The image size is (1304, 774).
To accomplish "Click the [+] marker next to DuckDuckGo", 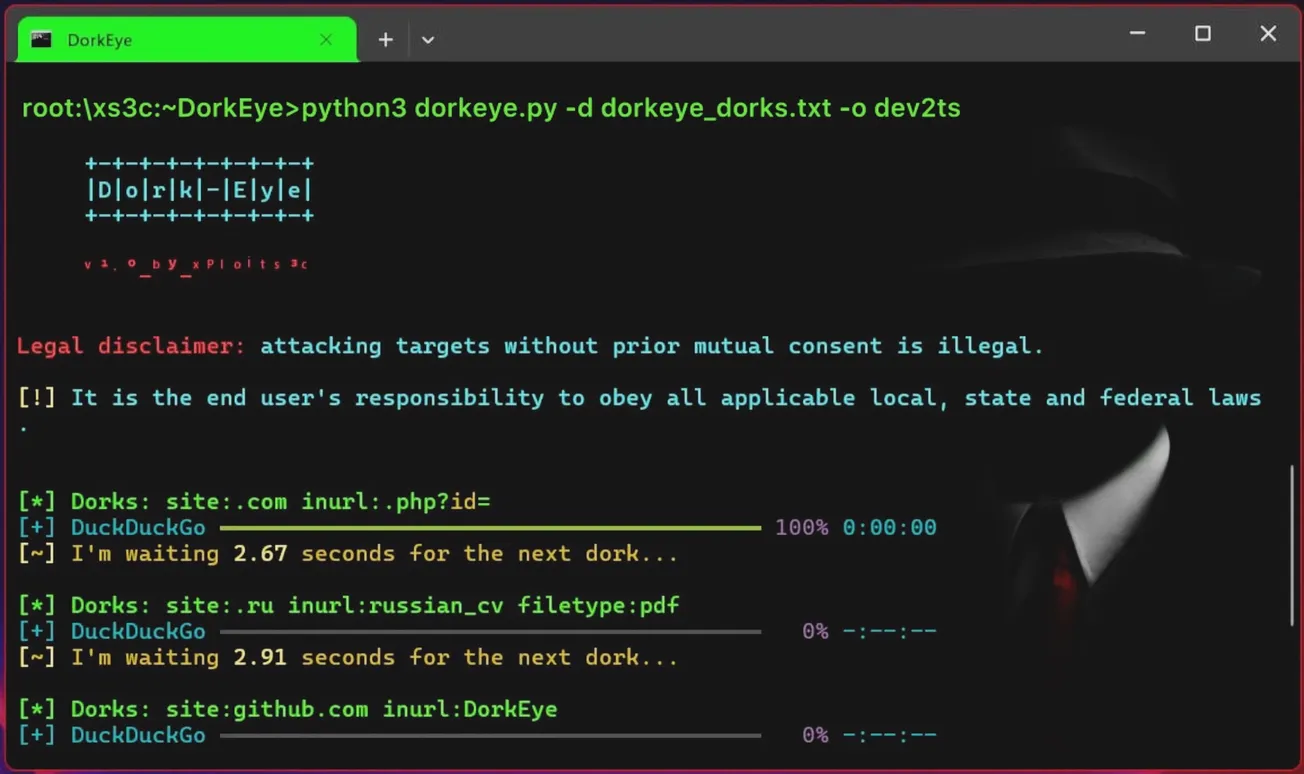I will click(x=36, y=527).
